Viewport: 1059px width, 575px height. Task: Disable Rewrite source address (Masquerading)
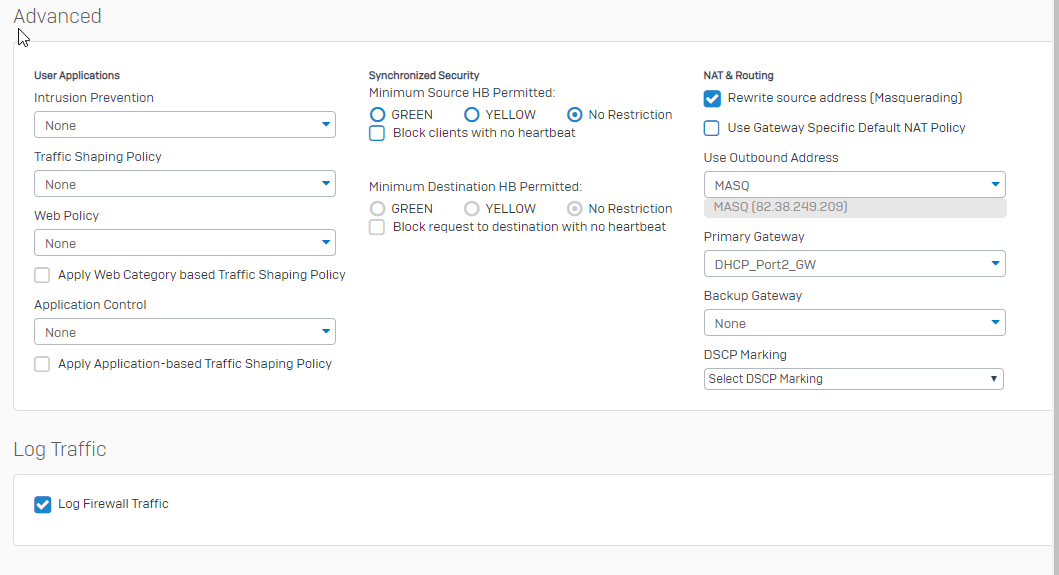point(712,98)
